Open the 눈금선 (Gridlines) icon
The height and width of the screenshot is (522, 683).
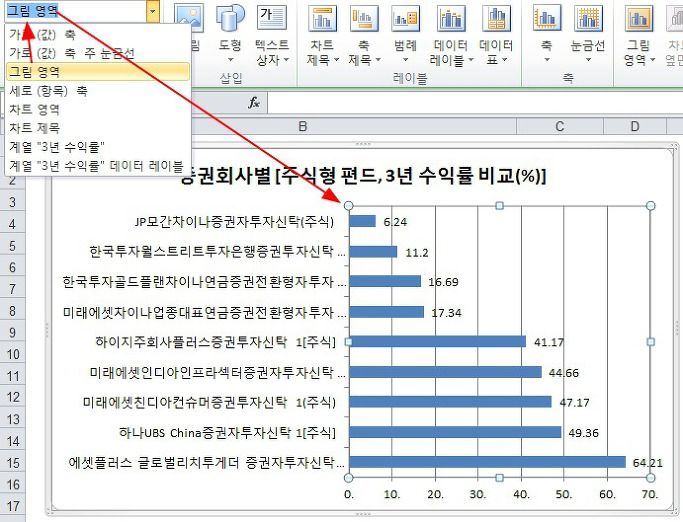[x=588, y=18]
